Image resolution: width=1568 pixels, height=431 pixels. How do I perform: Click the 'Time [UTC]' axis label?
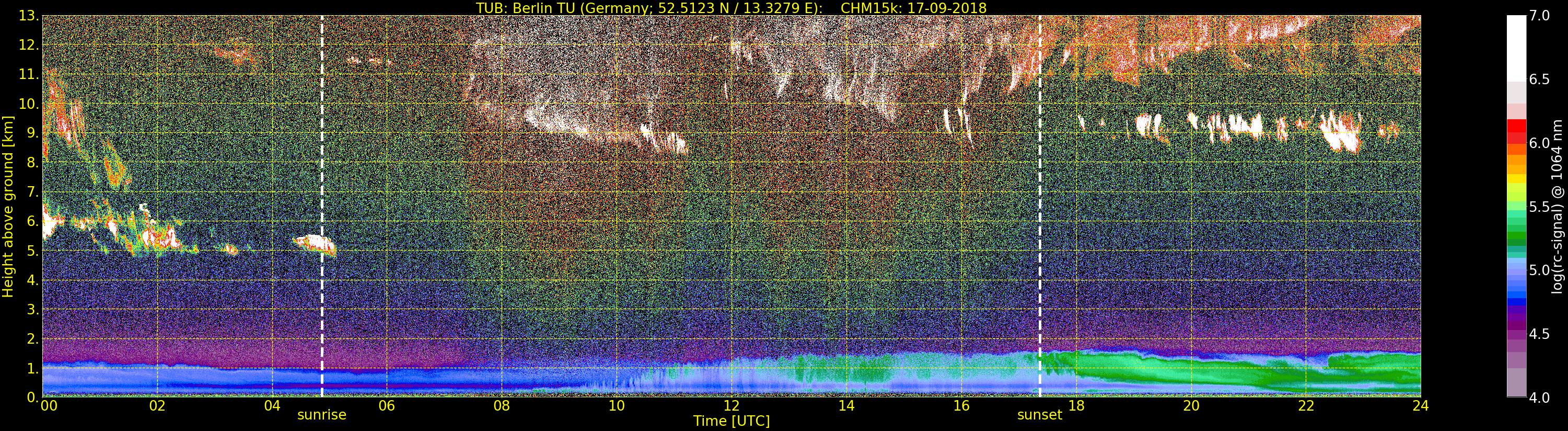(731, 421)
